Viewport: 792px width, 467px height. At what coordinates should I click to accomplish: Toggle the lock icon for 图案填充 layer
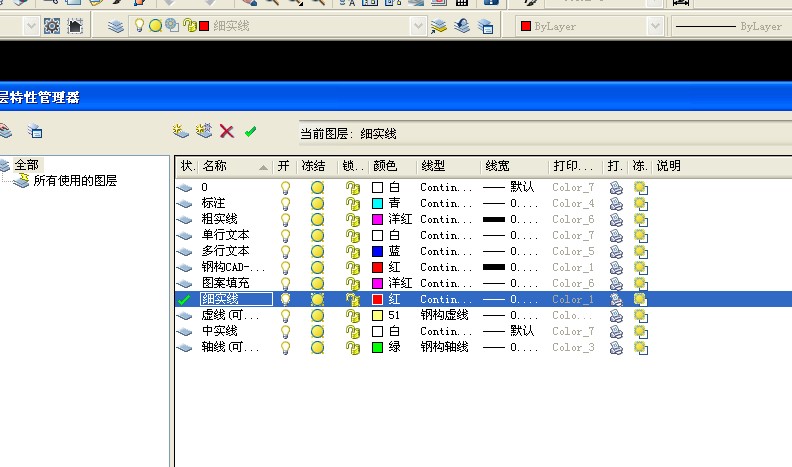pyautogui.click(x=353, y=284)
